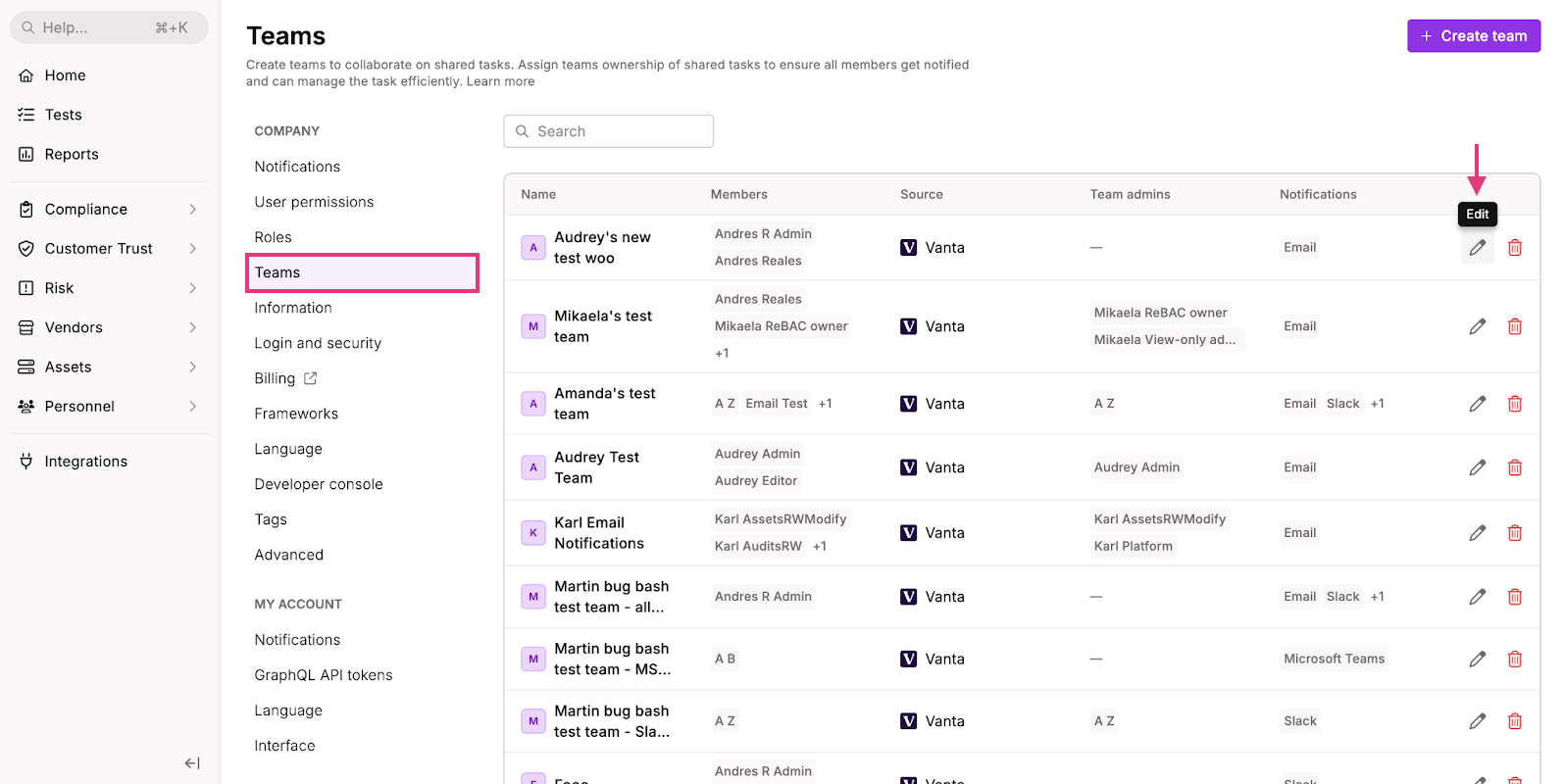This screenshot has height=784, width=1564.
Task: Open company Information settings
Action: (293, 308)
